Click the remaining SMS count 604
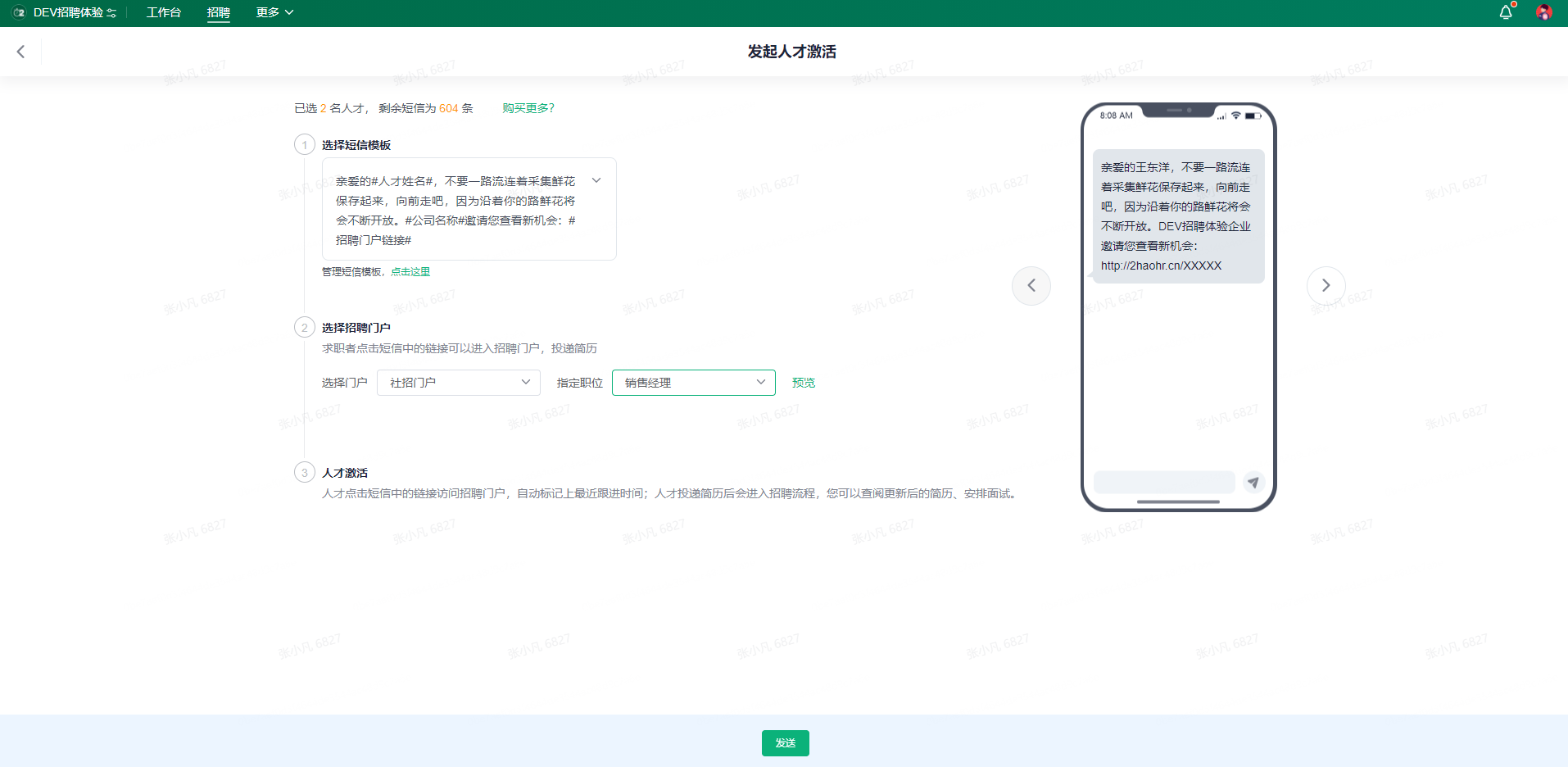Viewport: 1568px width, 767px height. pyautogui.click(x=449, y=108)
